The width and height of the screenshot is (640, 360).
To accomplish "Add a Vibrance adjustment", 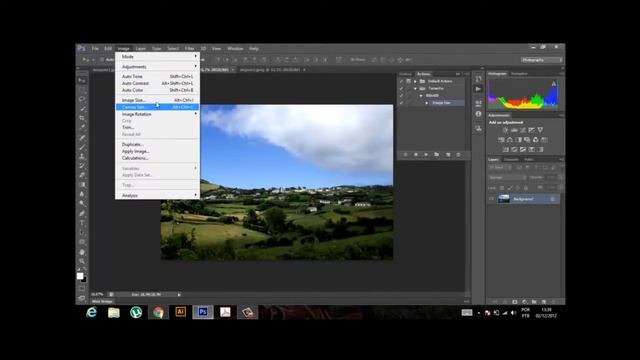I will click(540, 130).
